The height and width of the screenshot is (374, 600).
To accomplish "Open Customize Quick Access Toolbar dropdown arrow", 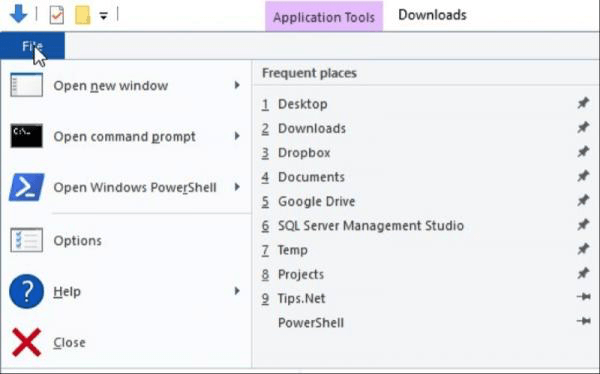I will pos(103,16).
